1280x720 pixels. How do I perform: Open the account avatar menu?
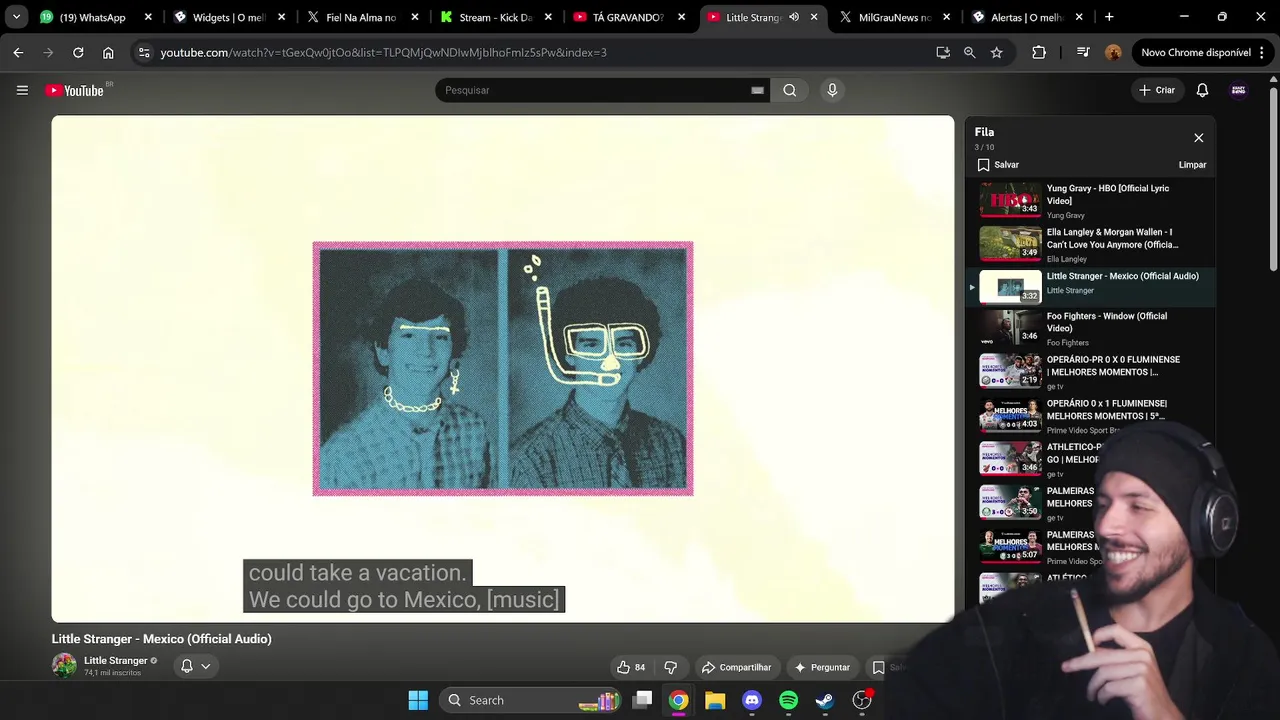click(1238, 90)
